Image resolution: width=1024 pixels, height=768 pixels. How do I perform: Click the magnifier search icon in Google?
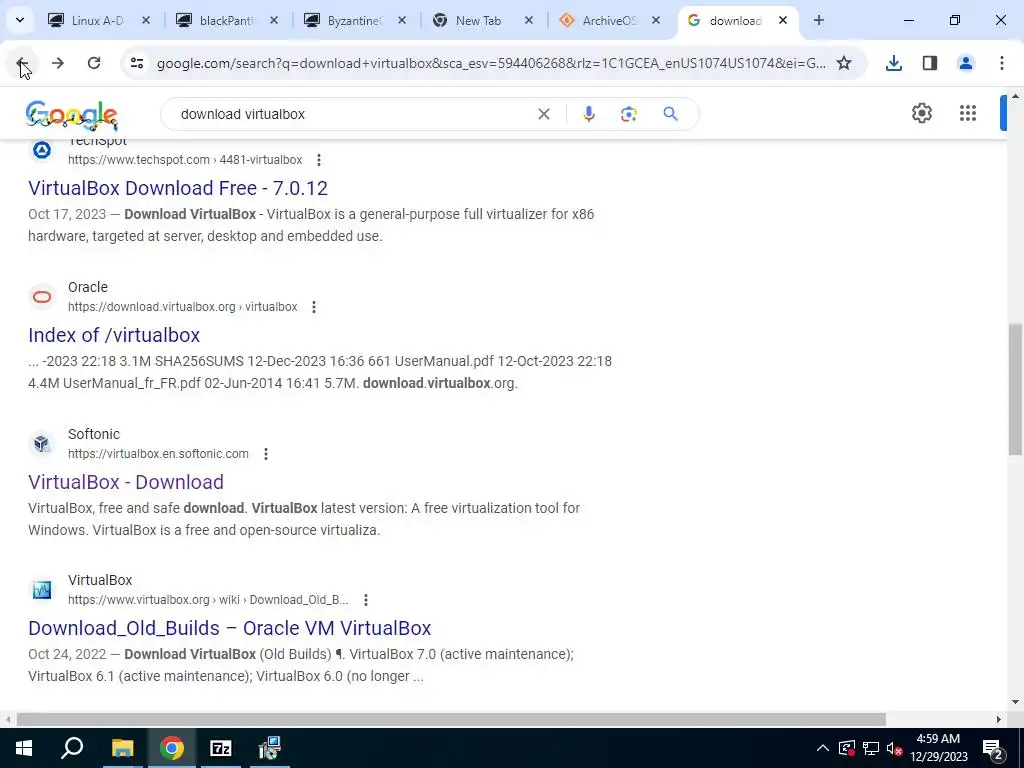click(671, 114)
